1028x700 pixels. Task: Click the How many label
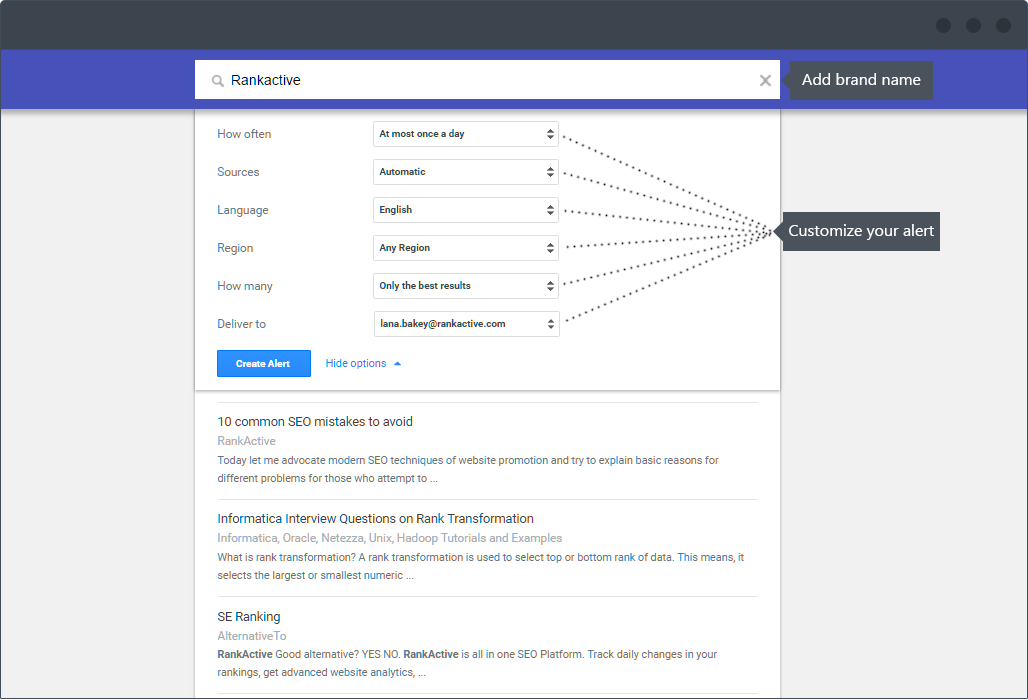tap(245, 286)
